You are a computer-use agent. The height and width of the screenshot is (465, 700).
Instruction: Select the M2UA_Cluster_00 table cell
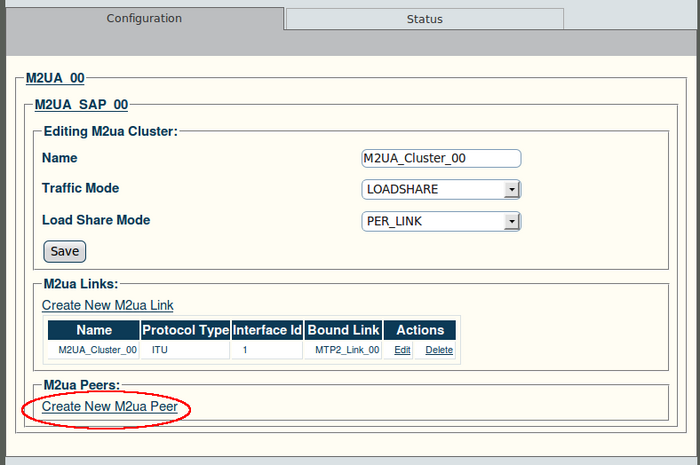point(94,350)
